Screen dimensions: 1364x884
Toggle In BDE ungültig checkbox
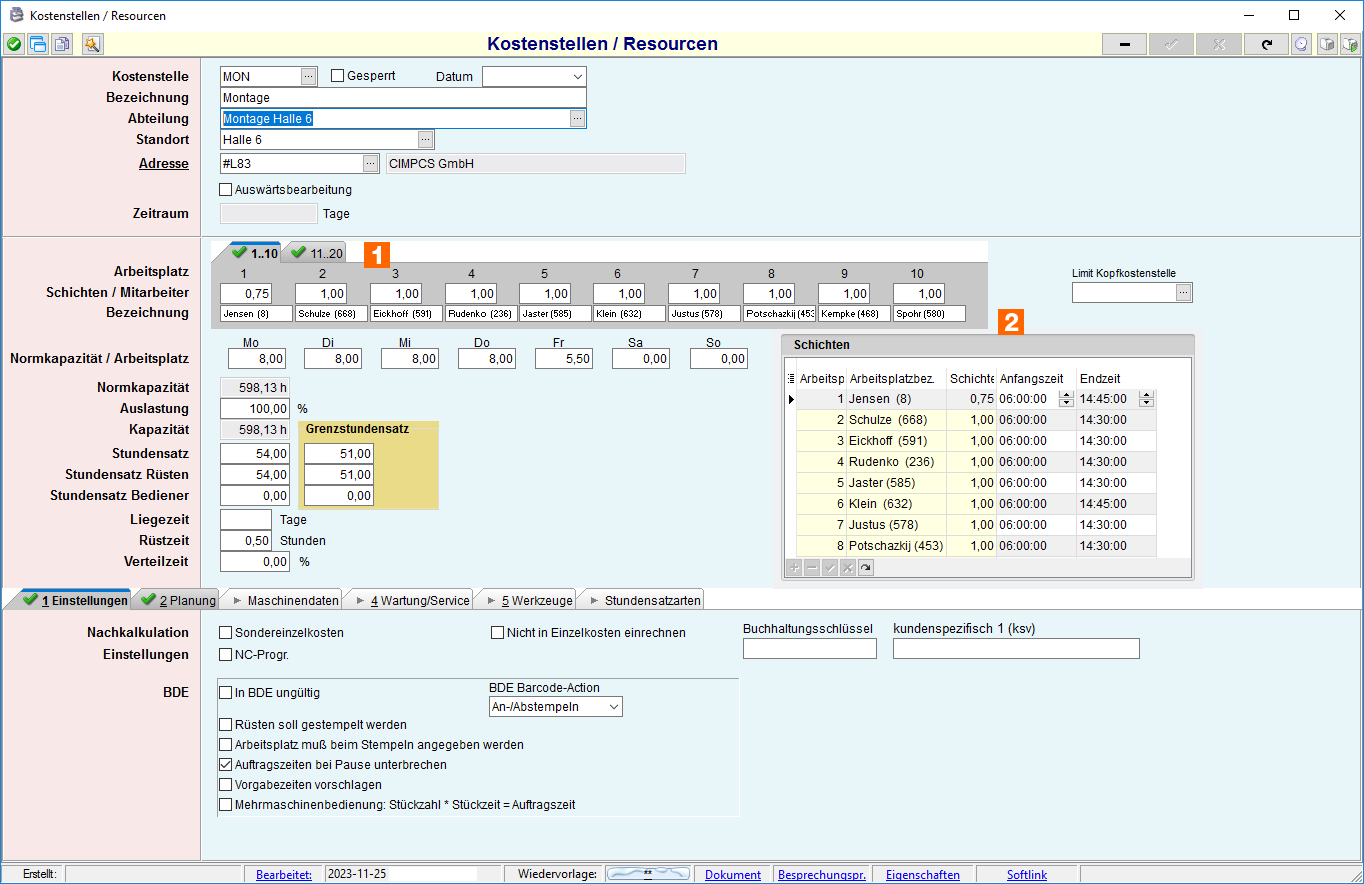(225, 692)
